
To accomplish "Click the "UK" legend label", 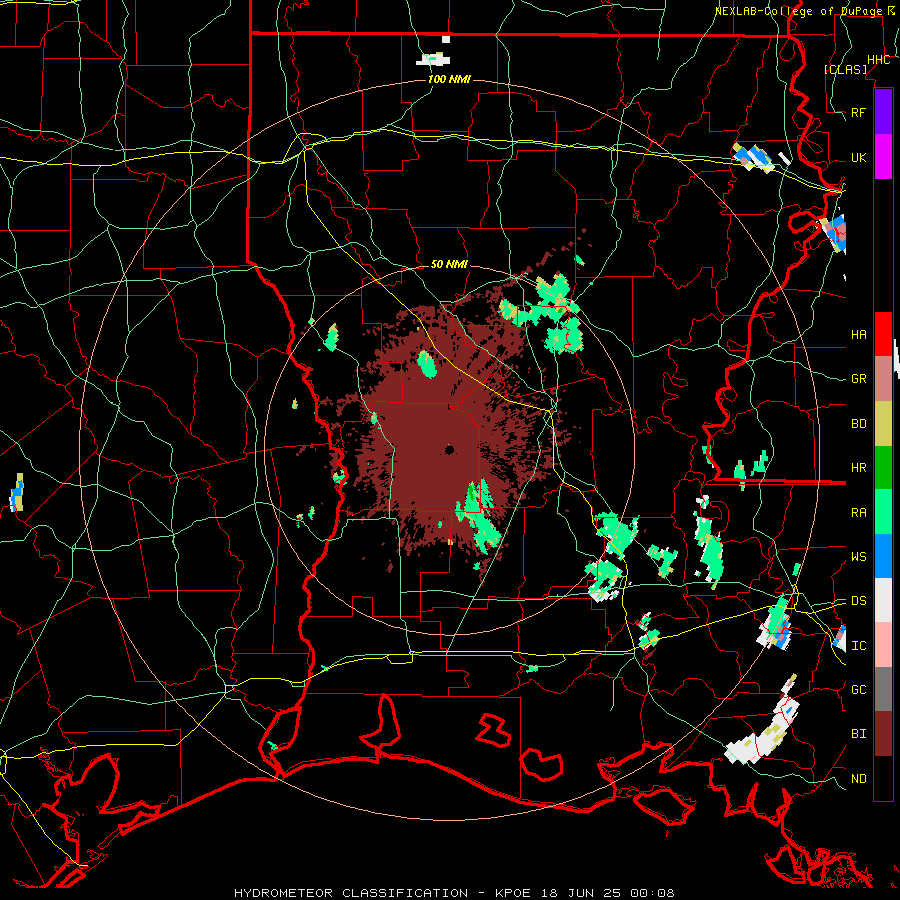I will [x=859, y=157].
